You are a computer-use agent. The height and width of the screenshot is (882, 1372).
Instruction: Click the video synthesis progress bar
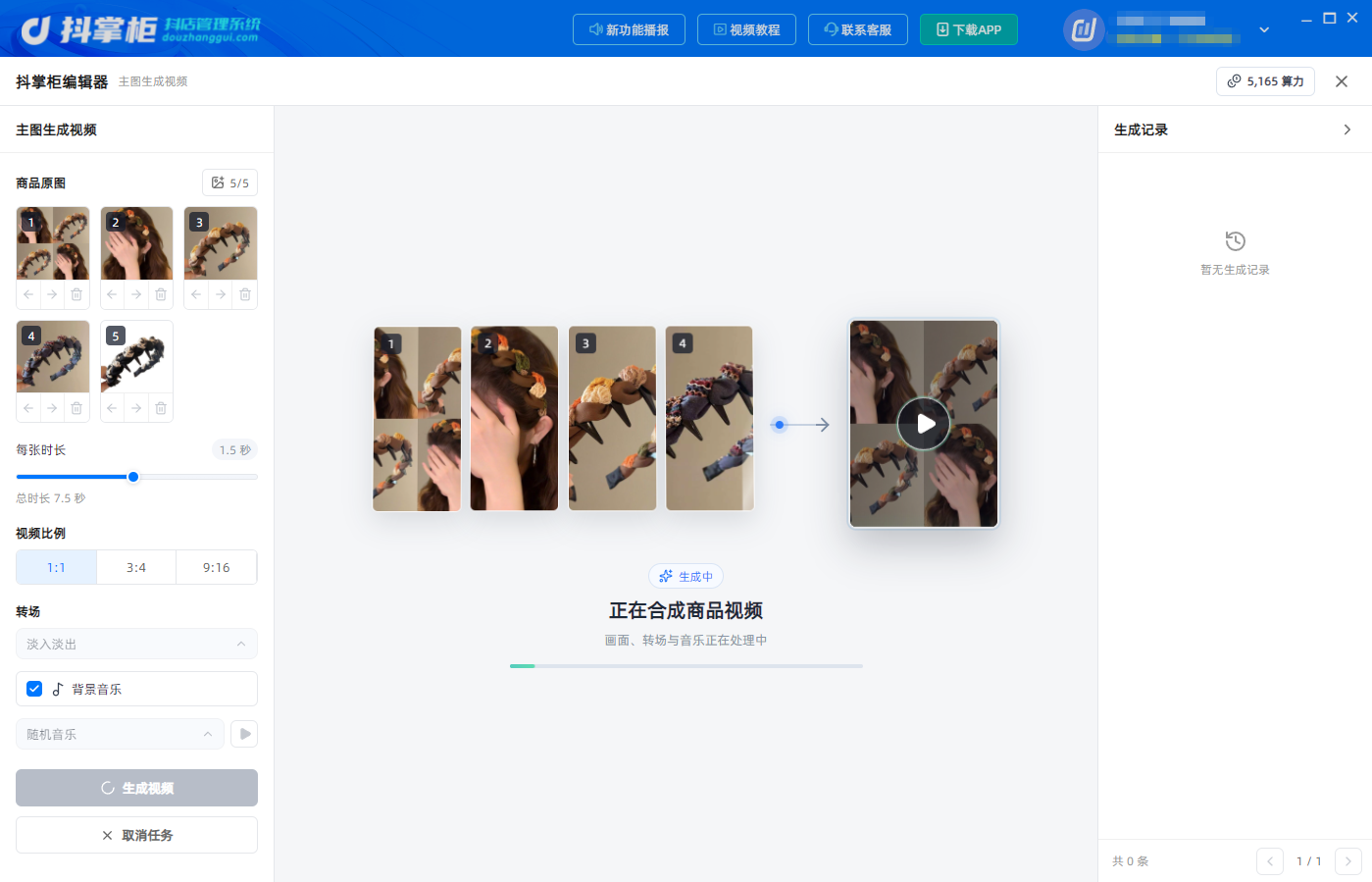[x=686, y=666]
